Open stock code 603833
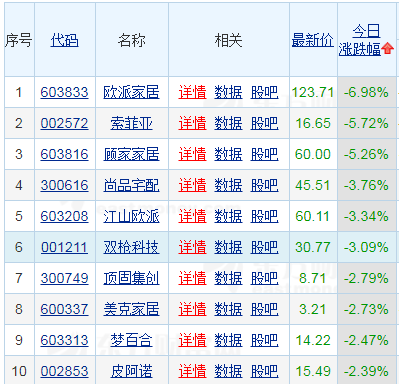 point(64,92)
